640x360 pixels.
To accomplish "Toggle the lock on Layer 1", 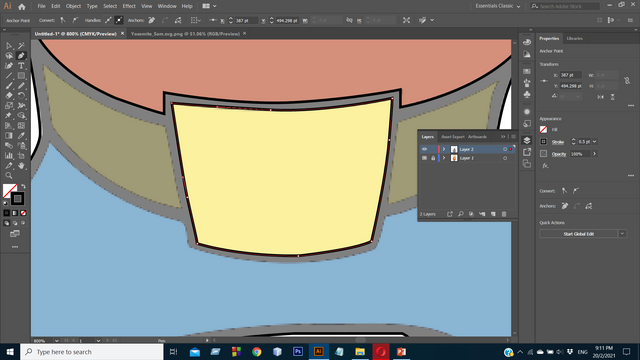I will 433,158.
